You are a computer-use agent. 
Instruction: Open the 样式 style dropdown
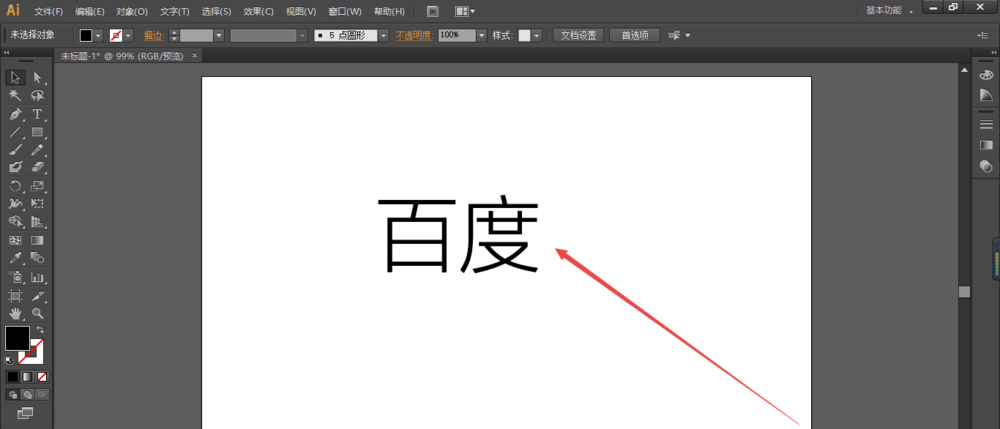537,36
